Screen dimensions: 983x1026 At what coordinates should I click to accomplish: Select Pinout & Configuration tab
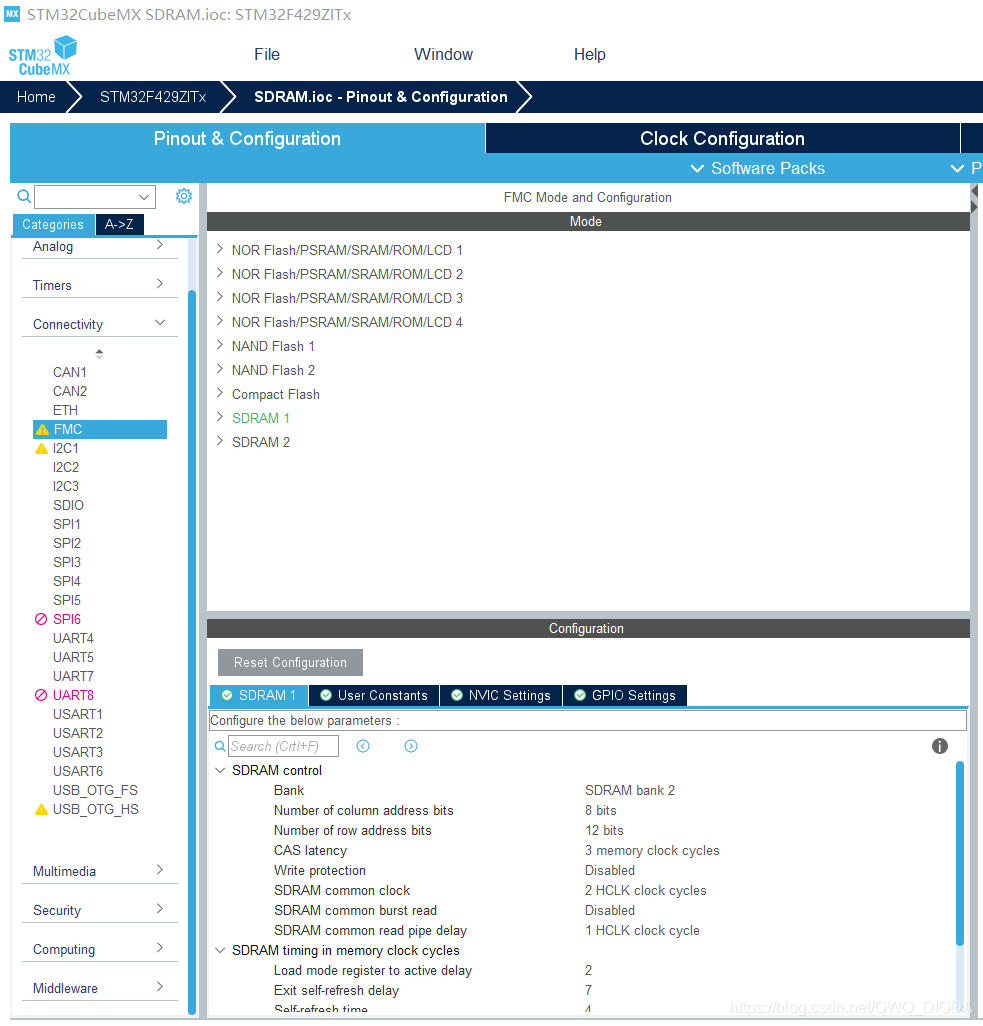pyautogui.click(x=247, y=138)
